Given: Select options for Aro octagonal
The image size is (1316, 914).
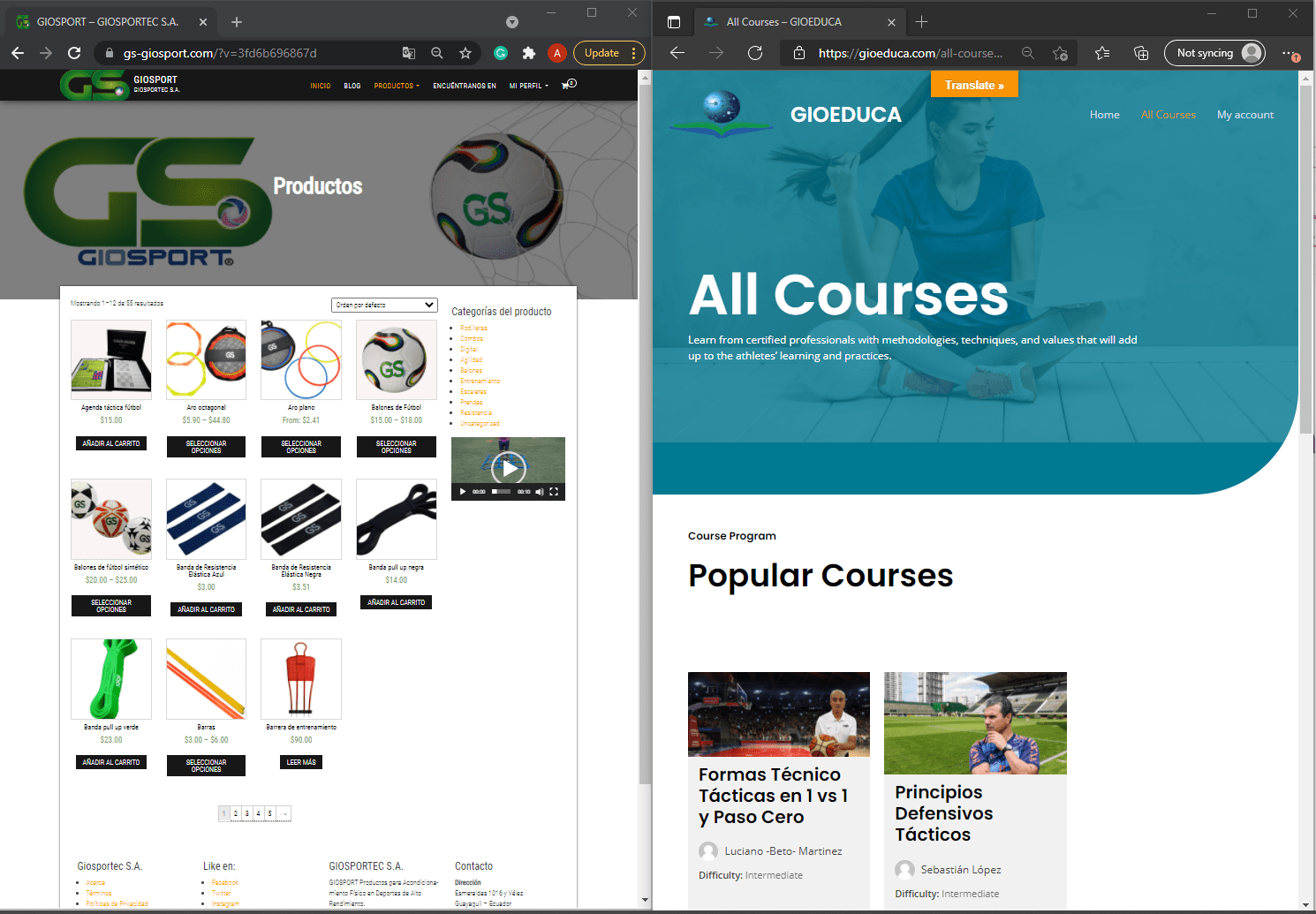Looking at the screenshot, I should pyautogui.click(x=206, y=447).
